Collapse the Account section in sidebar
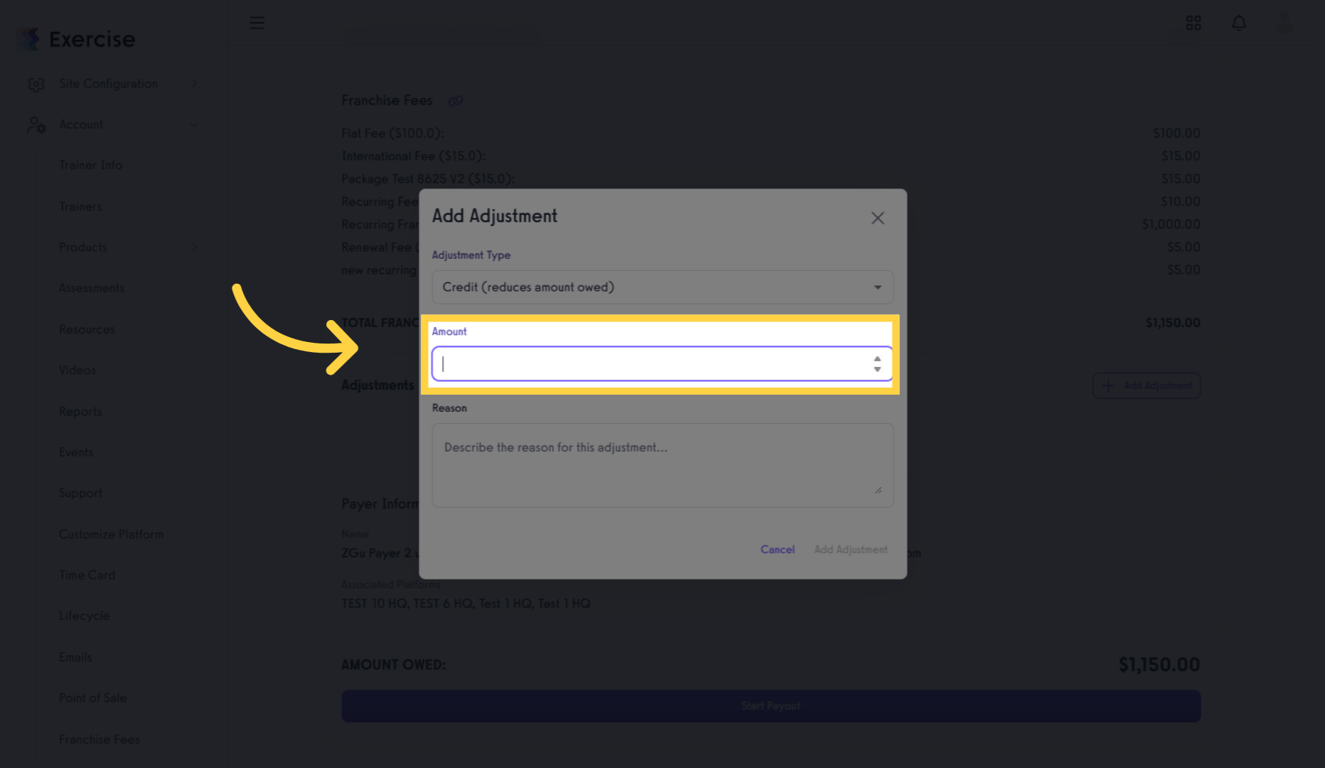Screen dimensions: 1325x768 coord(194,124)
